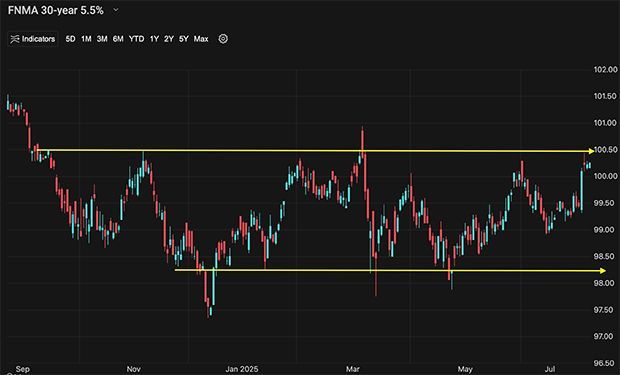Open chart settings gear icon

tap(223, 39)
